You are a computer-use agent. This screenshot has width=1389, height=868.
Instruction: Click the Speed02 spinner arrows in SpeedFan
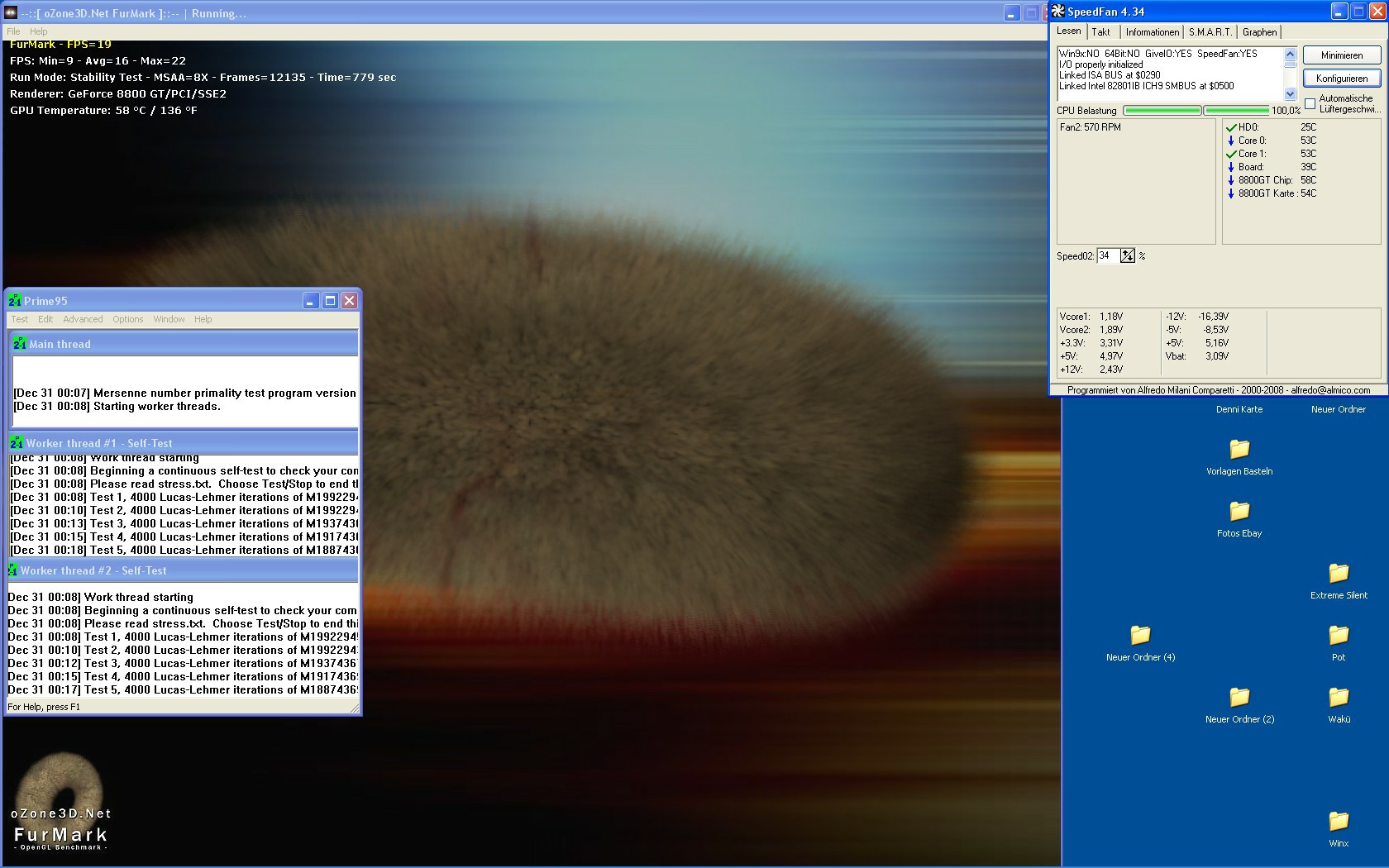click(x=1128, y=256)
